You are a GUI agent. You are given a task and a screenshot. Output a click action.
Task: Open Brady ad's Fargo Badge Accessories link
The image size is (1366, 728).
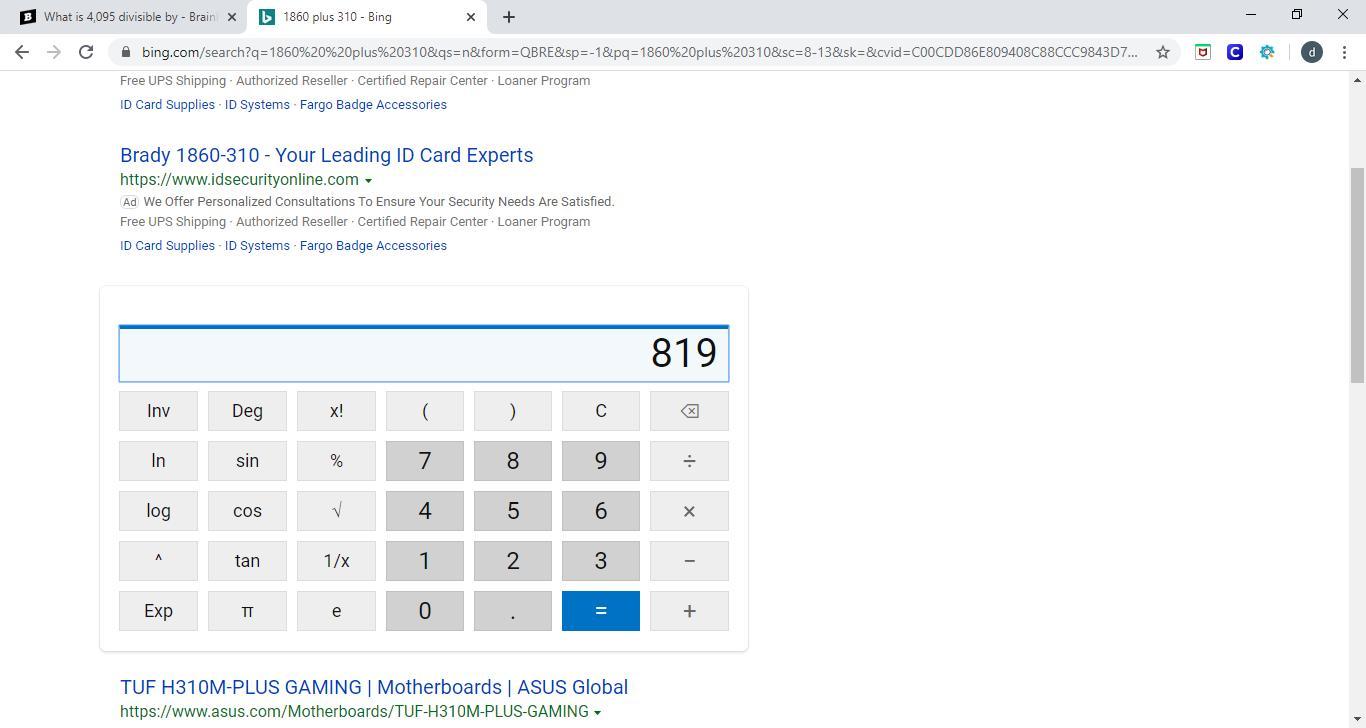(x=373, y=245)
